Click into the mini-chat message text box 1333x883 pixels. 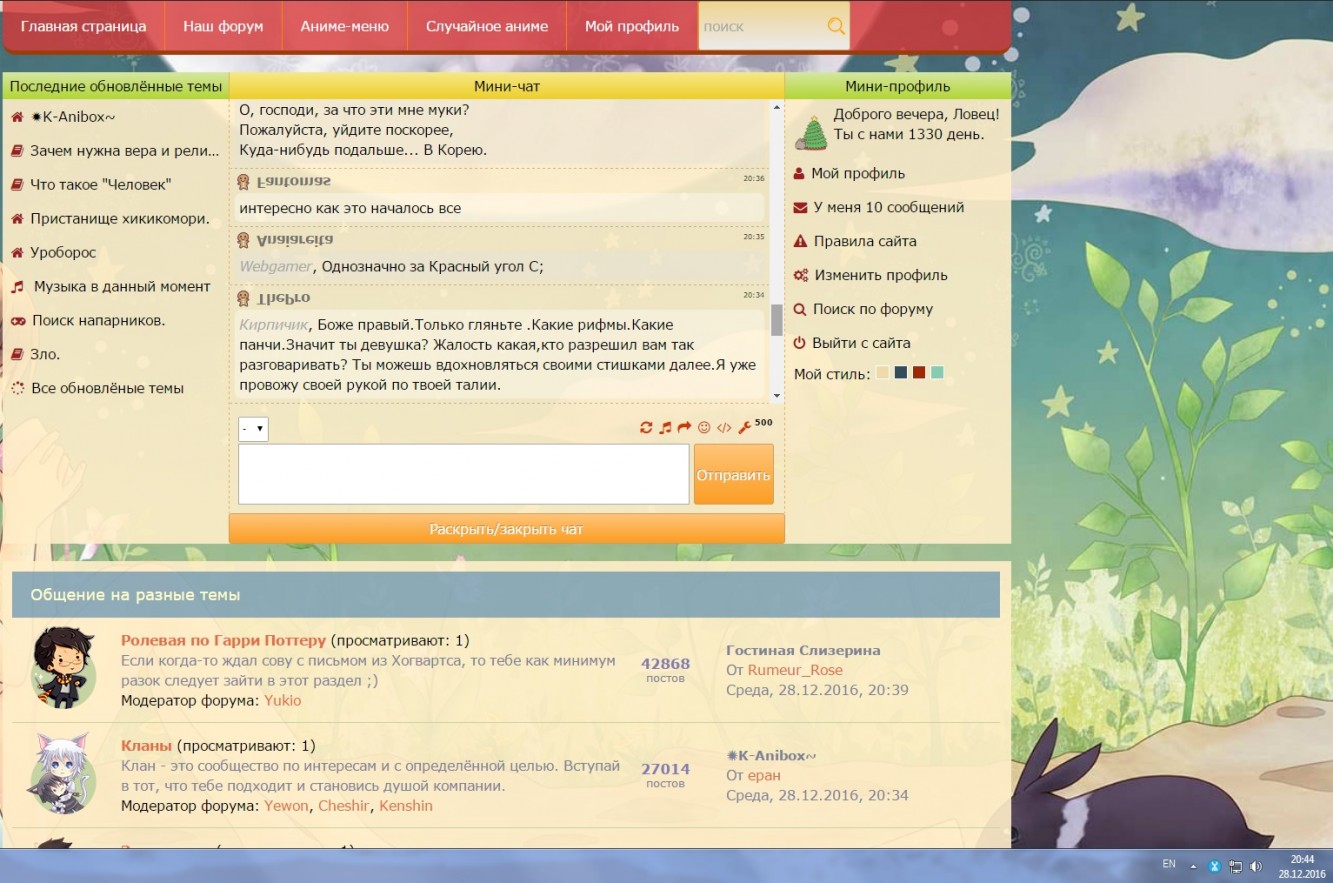pos(463,474)
